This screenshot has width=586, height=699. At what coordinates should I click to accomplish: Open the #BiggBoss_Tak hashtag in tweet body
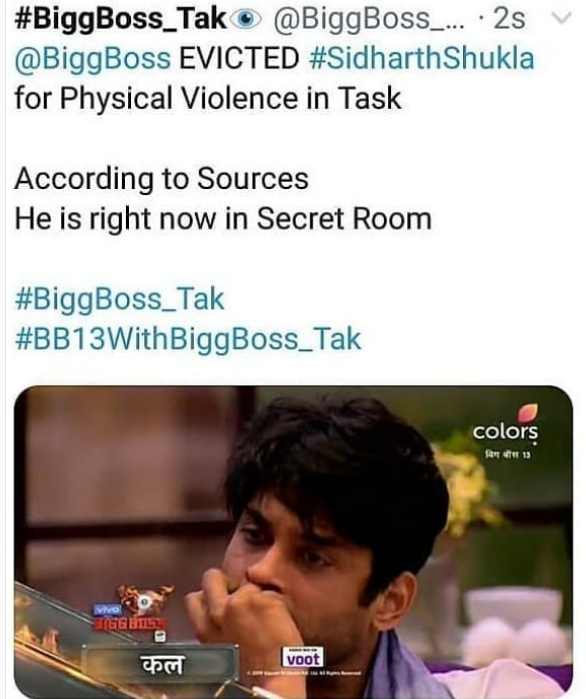(119, 299)
